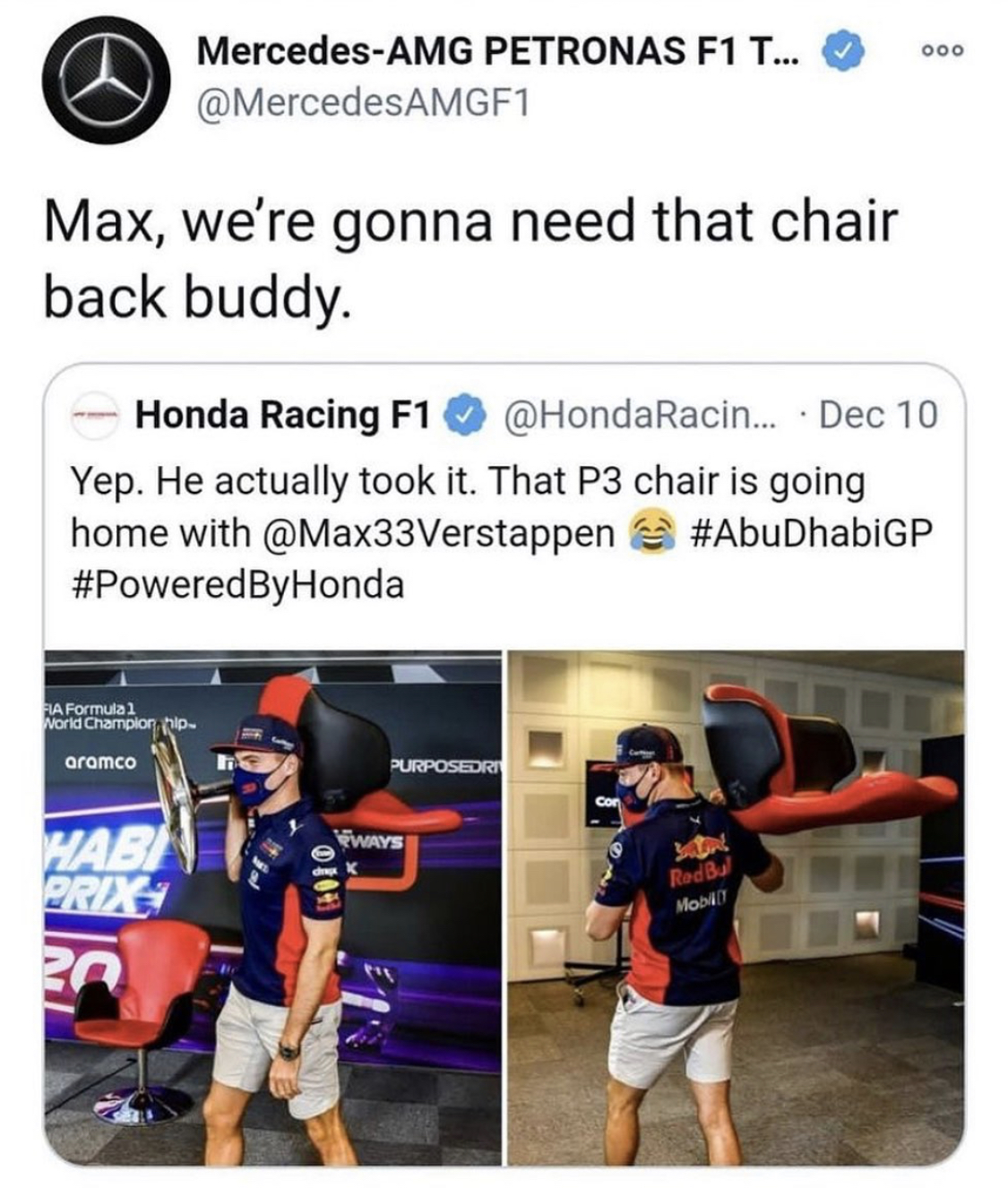The width and height of the screenshot is (1008, 1188).
Task: Open the left photo with the steering wheel
Action: [x=273, y=908]
